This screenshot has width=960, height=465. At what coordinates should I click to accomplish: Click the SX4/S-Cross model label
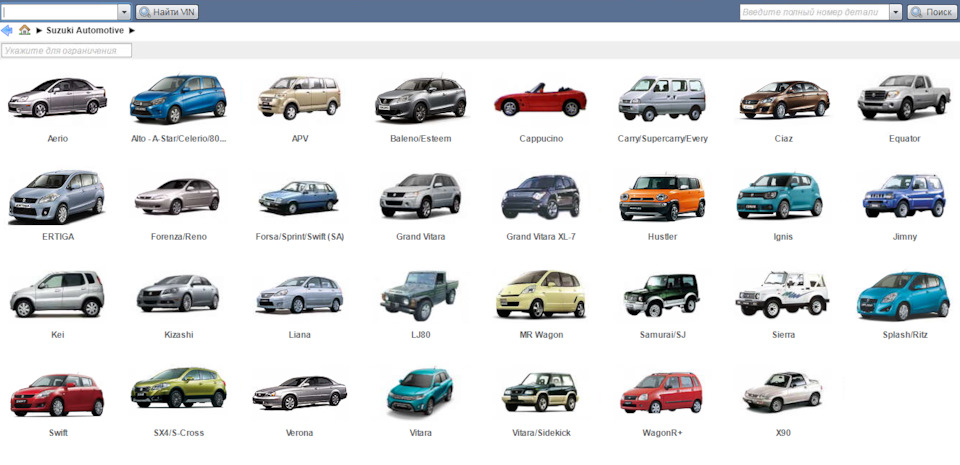(x=179, y=433)
